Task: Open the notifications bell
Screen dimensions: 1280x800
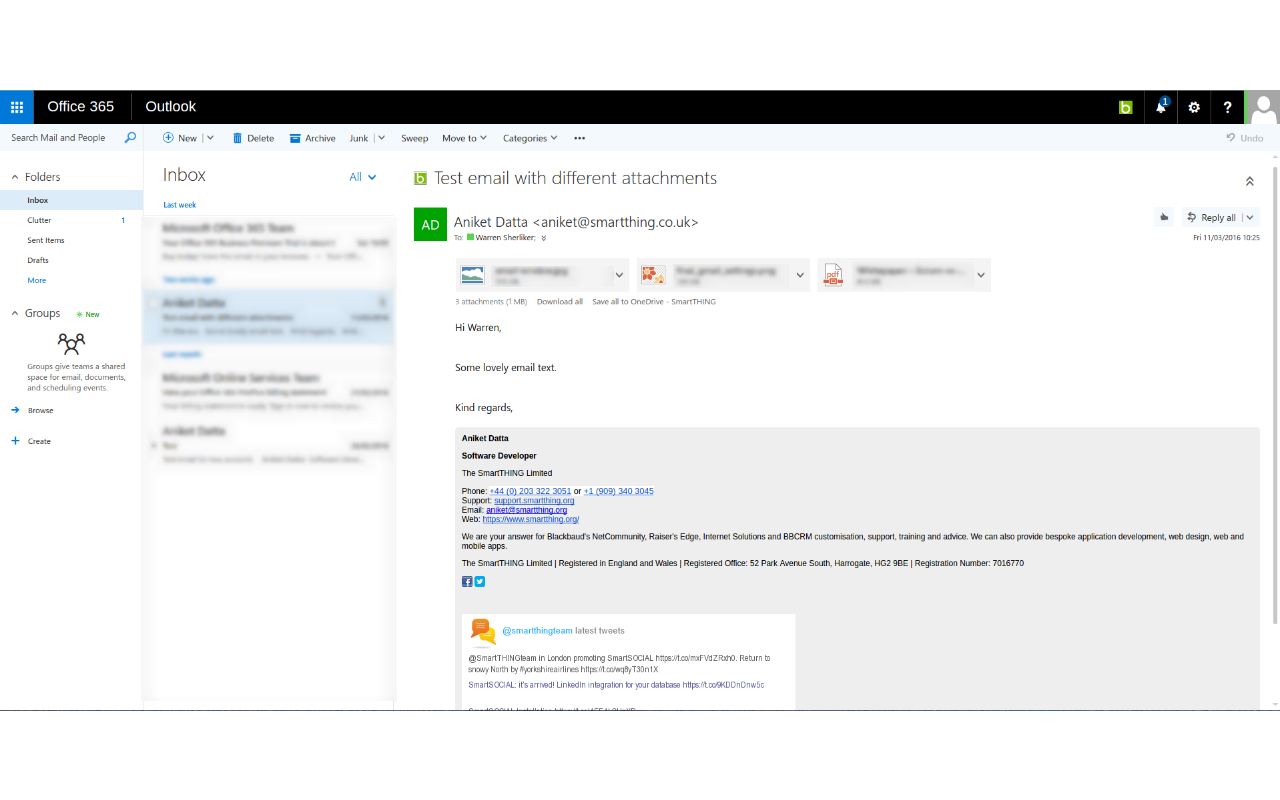Action: click(1161, 106)
